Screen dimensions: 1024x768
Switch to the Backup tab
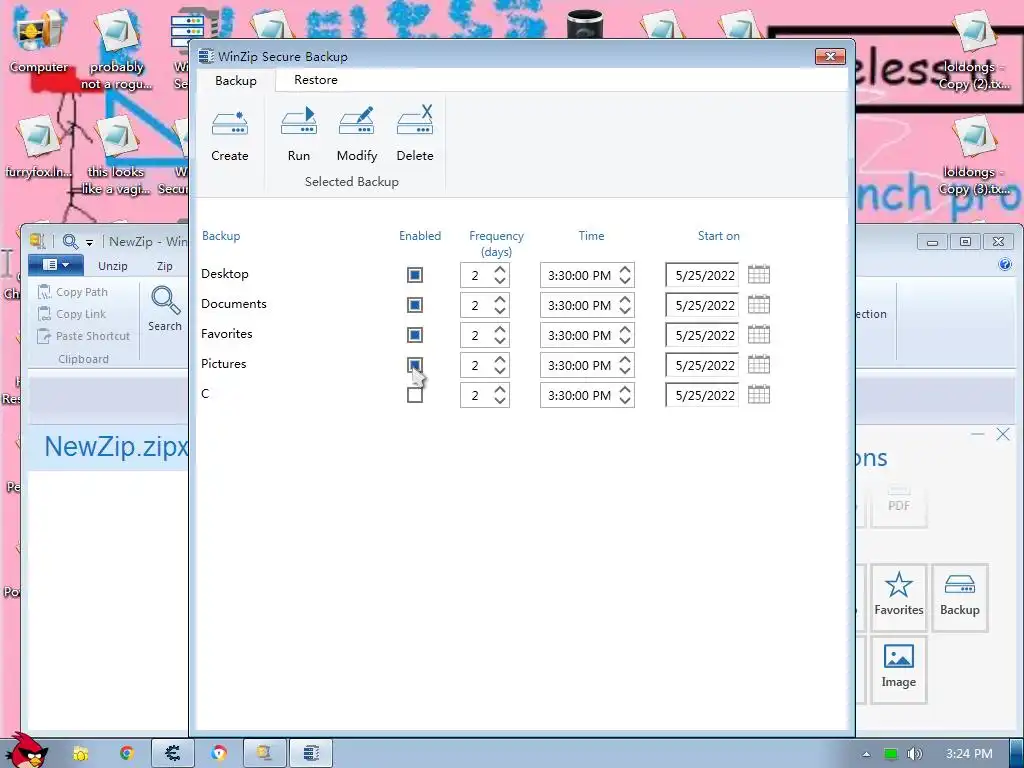(x=236, y=80)
